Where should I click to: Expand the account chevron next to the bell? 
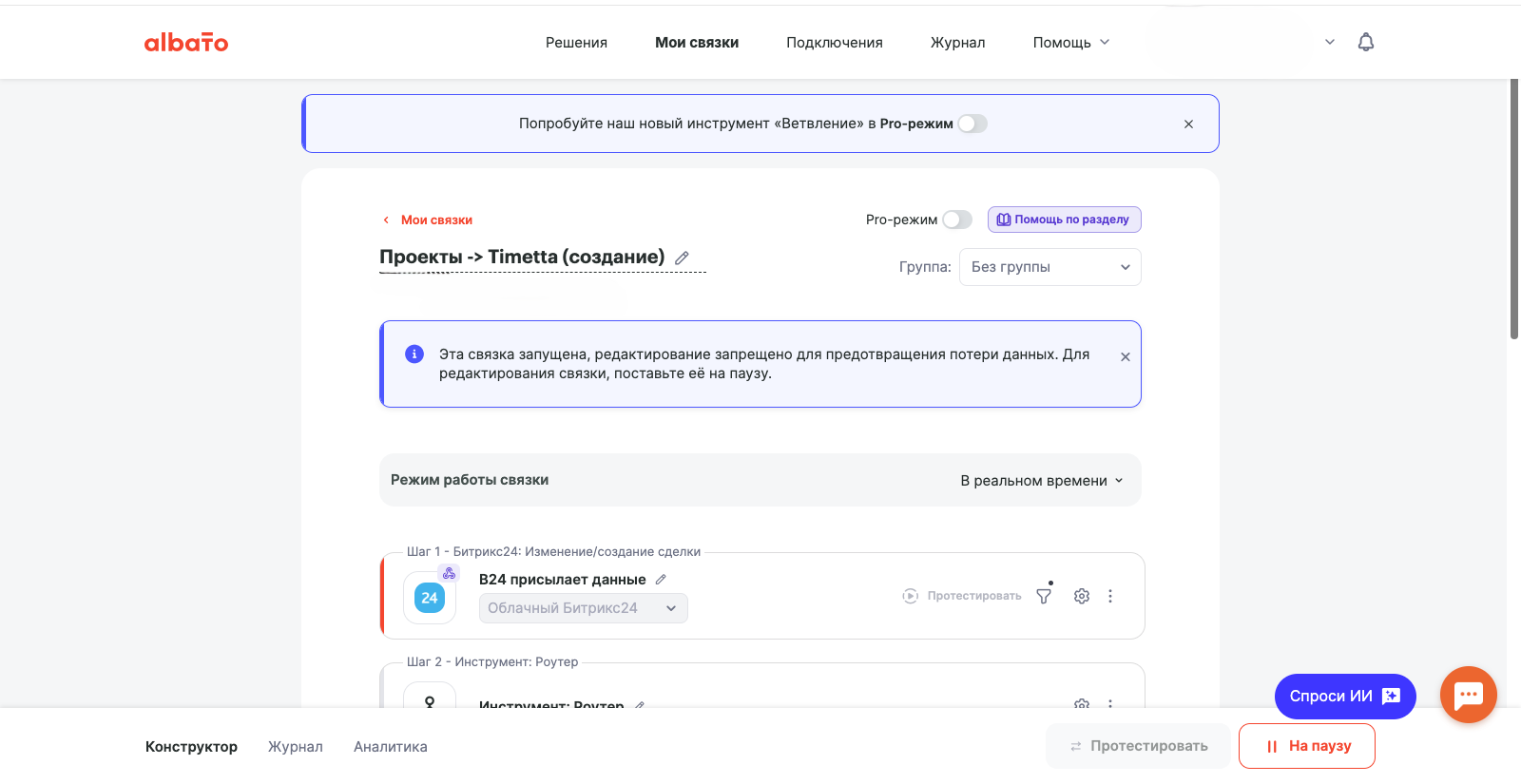pos(1330,42)
